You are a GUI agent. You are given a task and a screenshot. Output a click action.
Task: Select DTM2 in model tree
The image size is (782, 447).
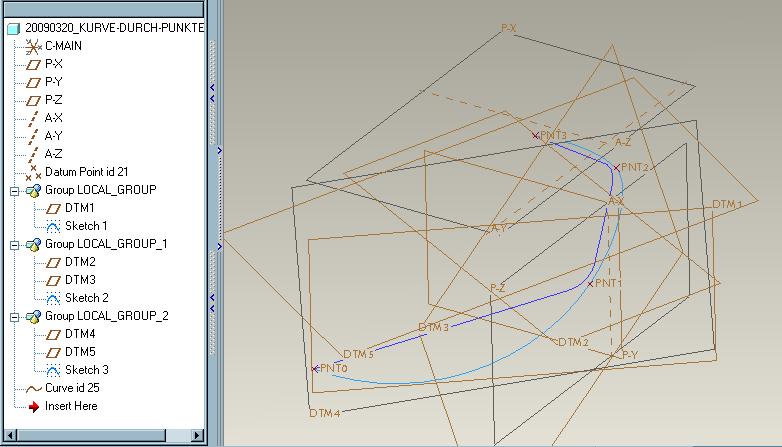tap(80, 261)
